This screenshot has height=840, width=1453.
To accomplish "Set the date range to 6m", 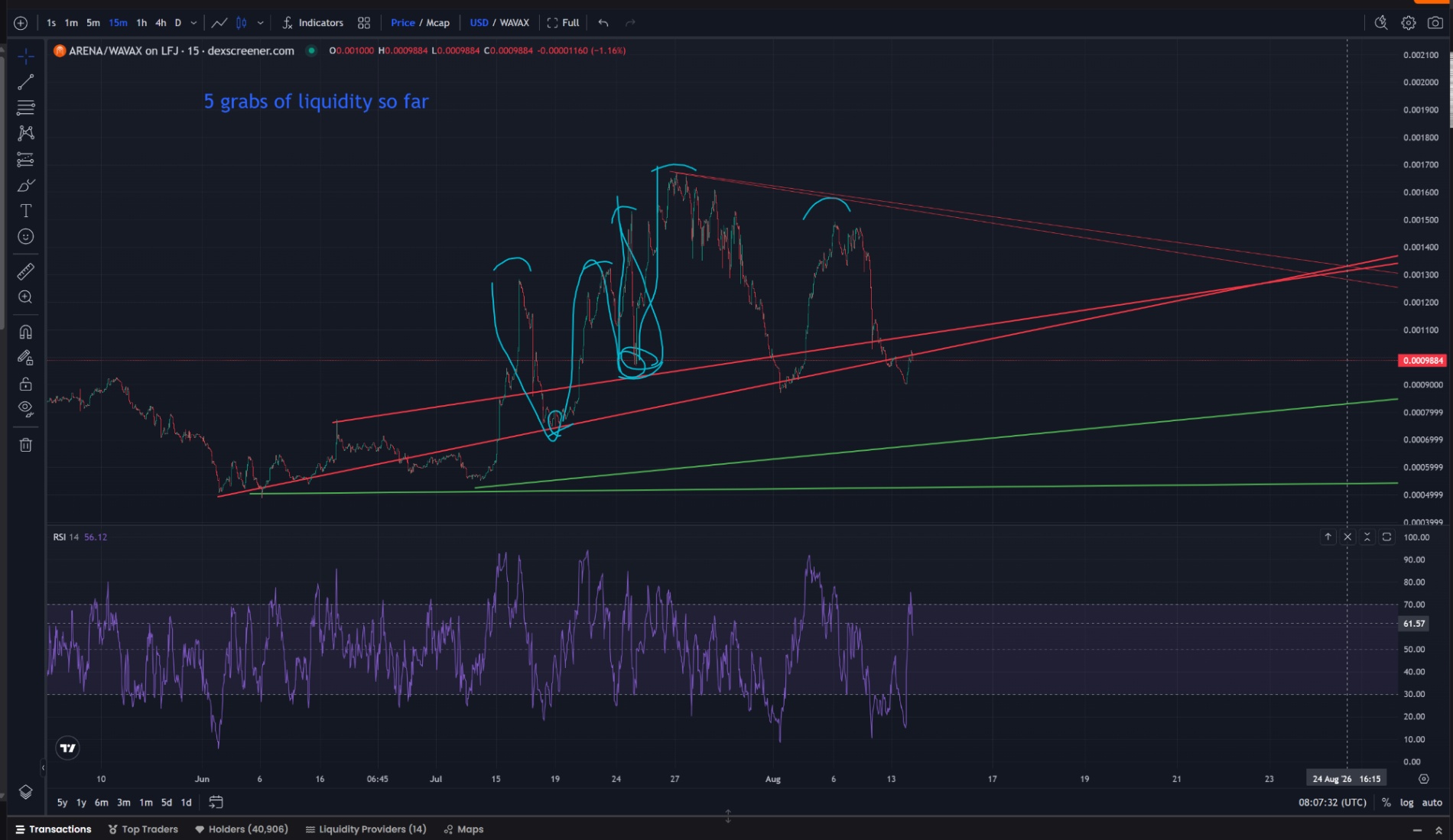I will pyautogui.click(x=101, y=803).
